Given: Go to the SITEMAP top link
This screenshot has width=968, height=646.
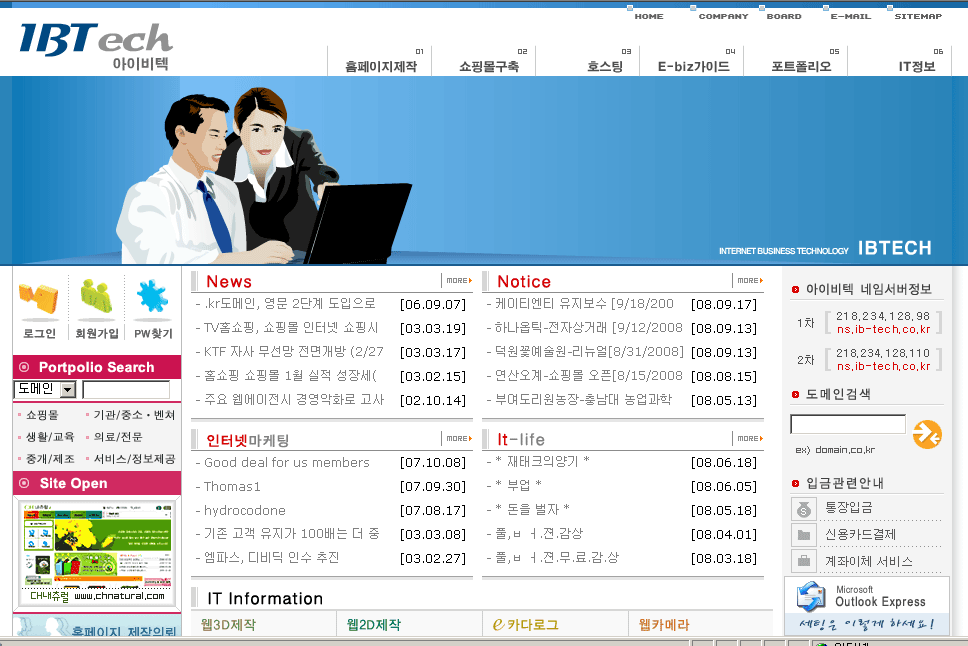Looking at the screenshot, I should pos(918,17).
